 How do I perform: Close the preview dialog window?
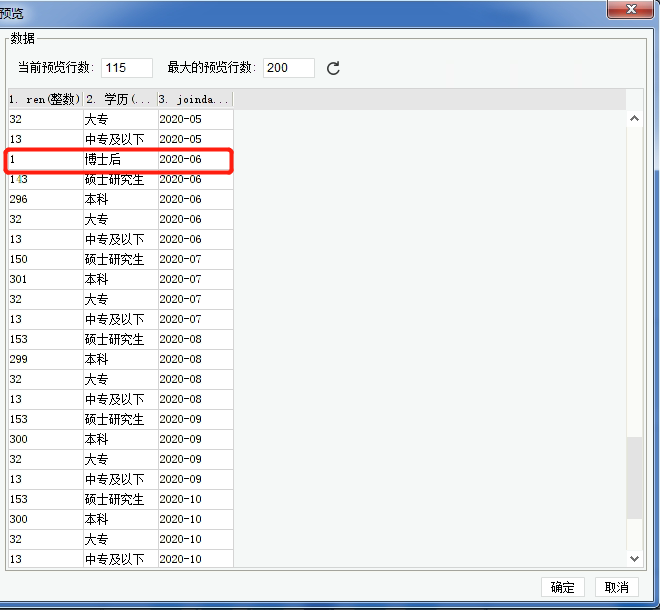(630, 9)
